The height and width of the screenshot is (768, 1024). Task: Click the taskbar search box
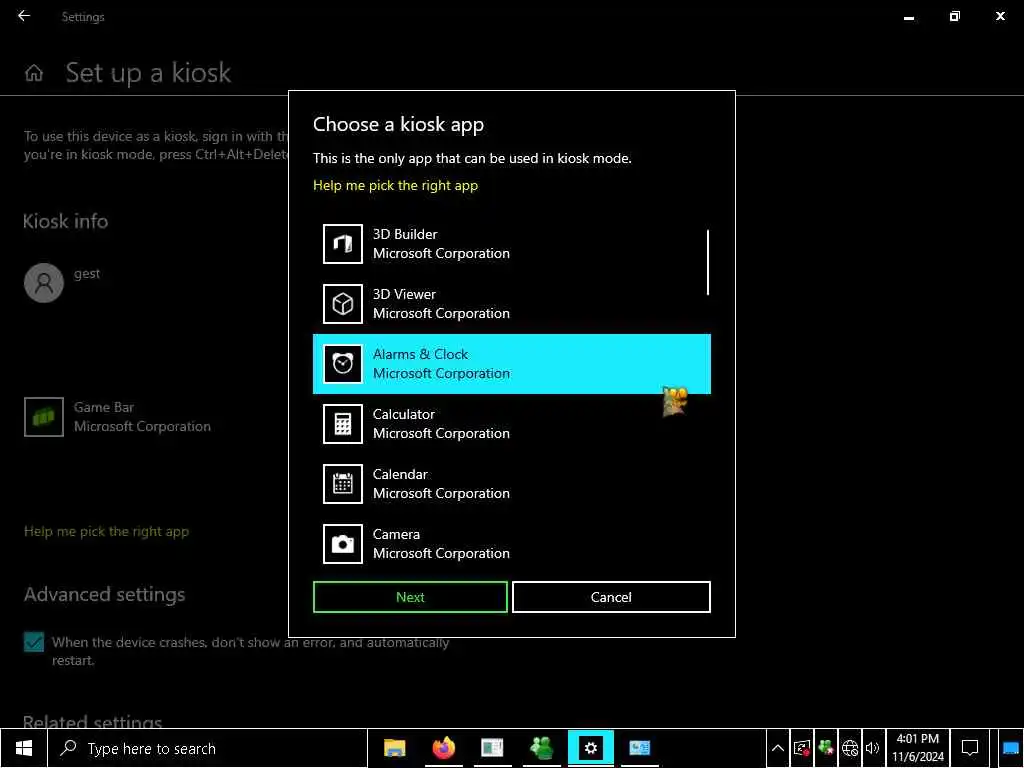point(208,748)
